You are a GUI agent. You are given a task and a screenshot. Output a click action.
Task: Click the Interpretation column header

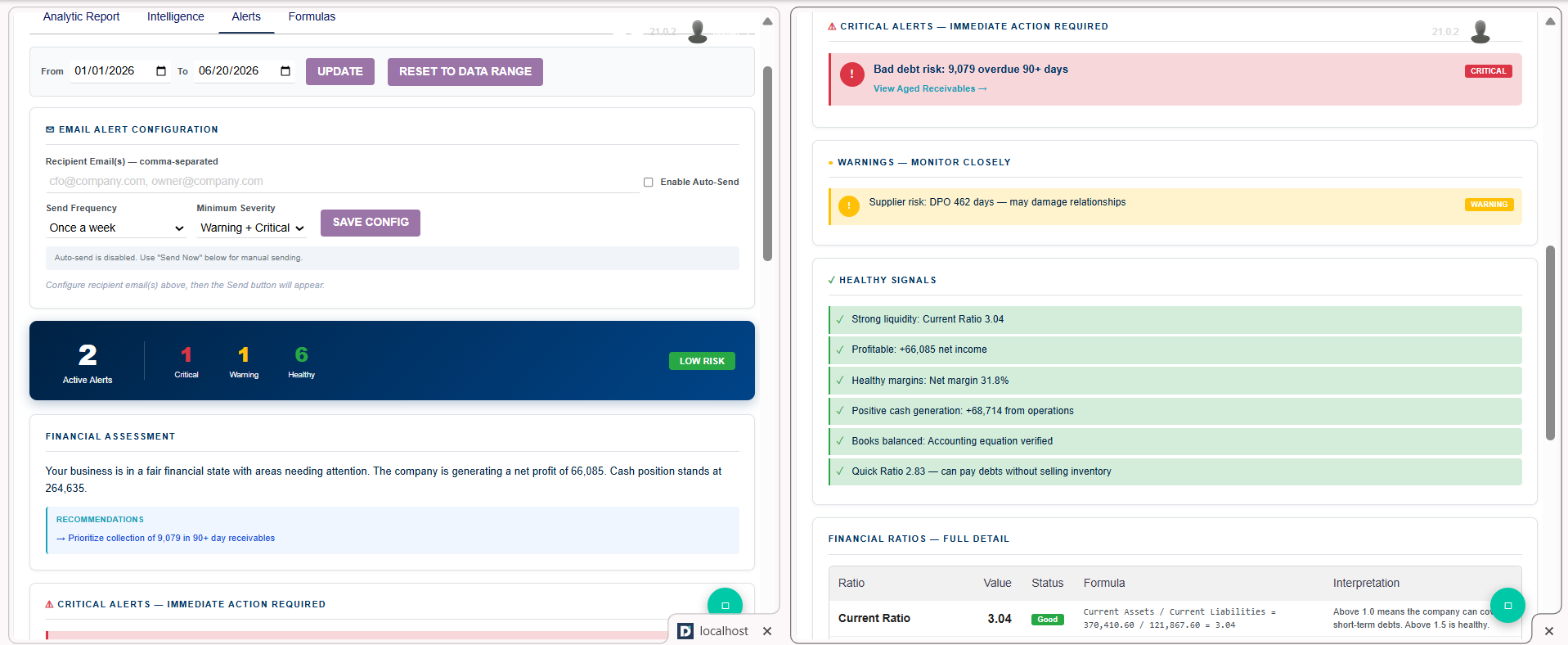click(x=1366, y=583)
